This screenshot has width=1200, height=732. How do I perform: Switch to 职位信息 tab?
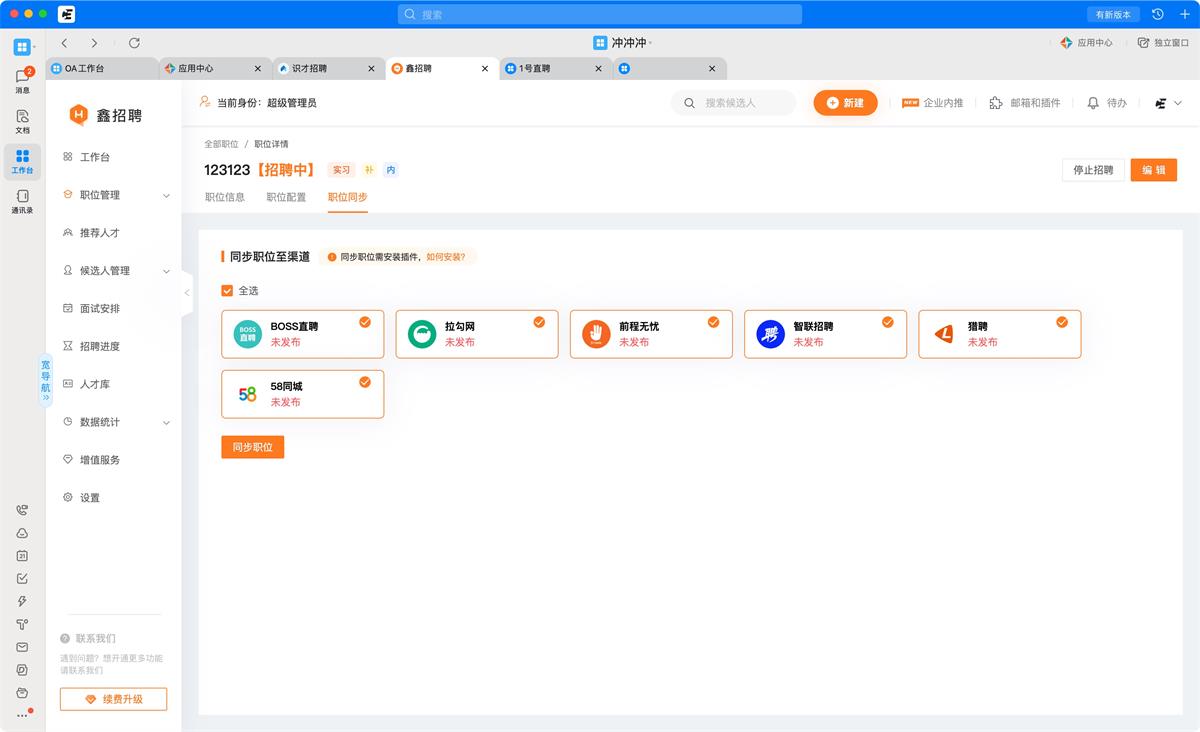[x=225, y=197]
